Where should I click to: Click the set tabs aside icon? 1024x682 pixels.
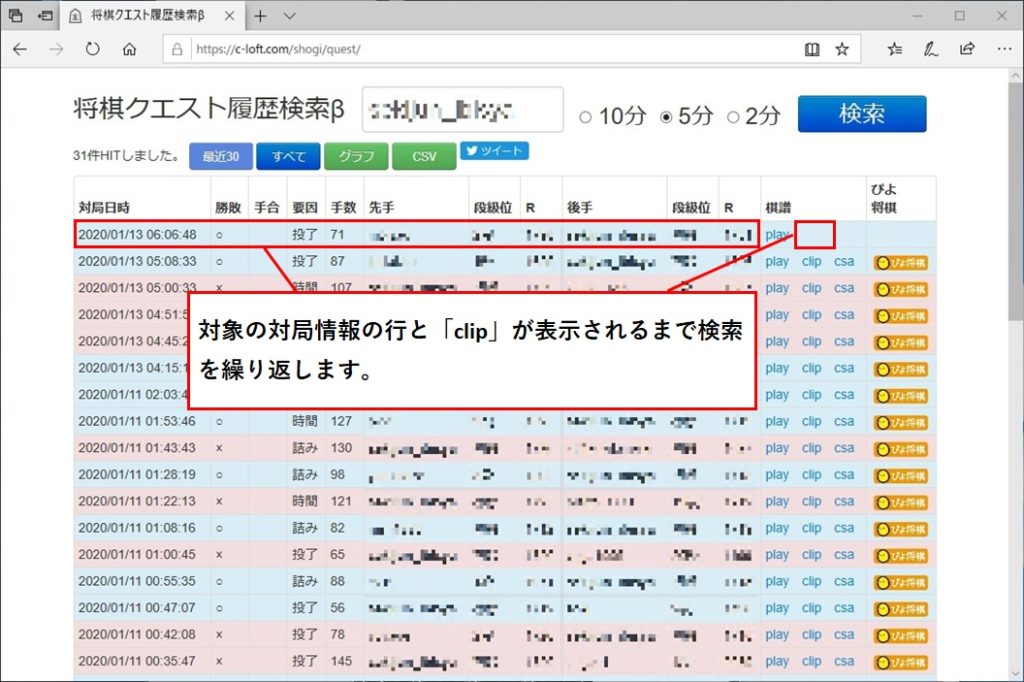(45, 16)
